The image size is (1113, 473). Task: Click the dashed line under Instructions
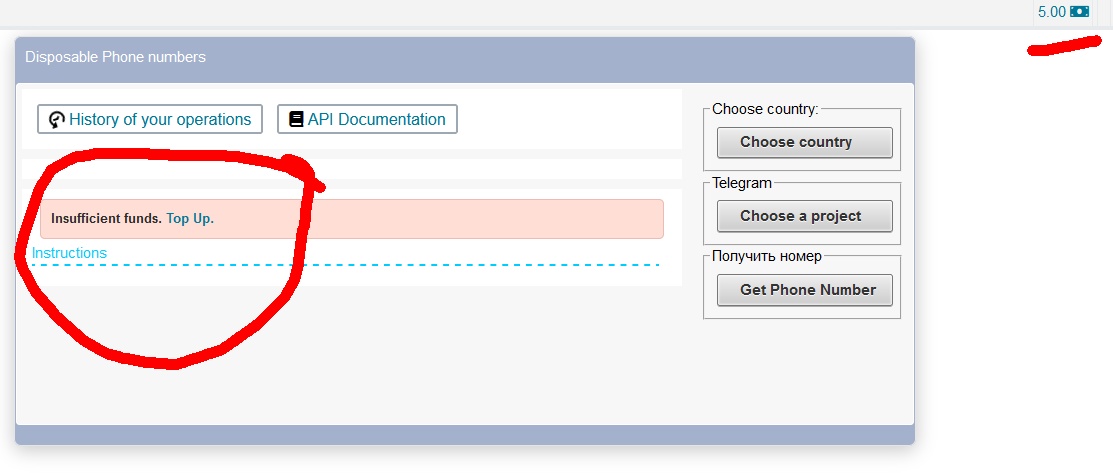click(346, 265)
